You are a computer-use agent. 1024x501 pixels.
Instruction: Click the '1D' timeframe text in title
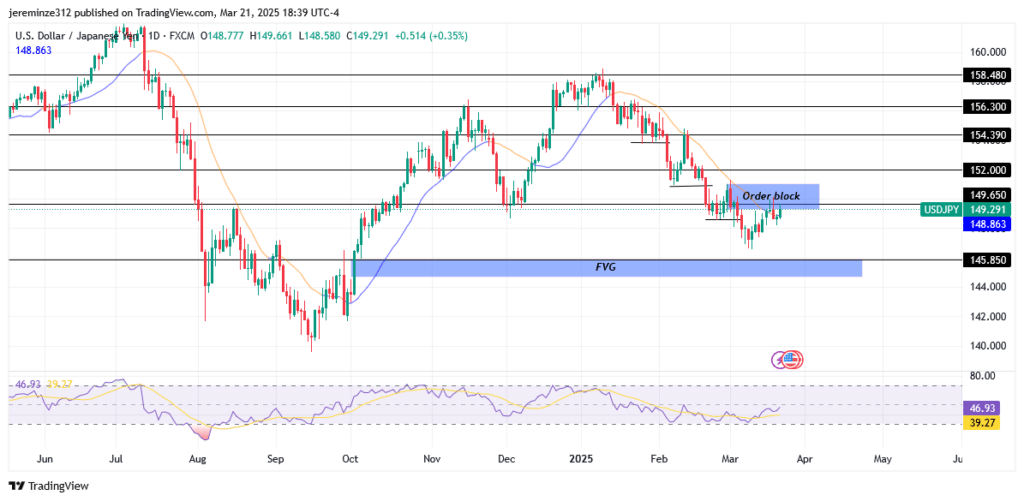point(154,37)
